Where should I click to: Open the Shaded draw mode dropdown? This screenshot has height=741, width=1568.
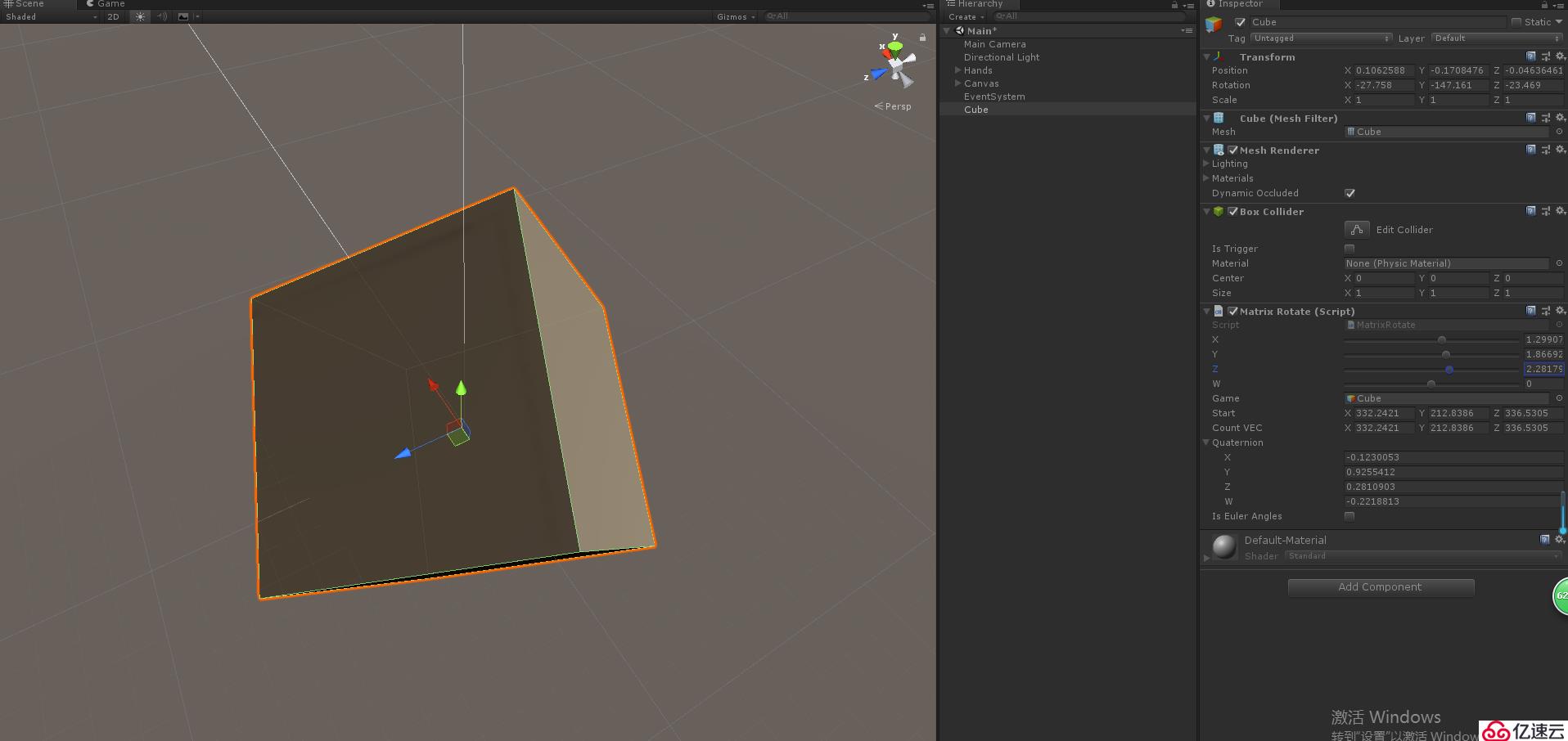point(51,16)
